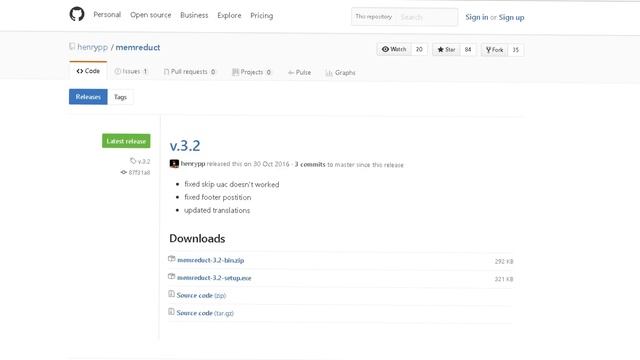Click the Star button
Viewport: 640px width, 360px height.
pos(446,50)
